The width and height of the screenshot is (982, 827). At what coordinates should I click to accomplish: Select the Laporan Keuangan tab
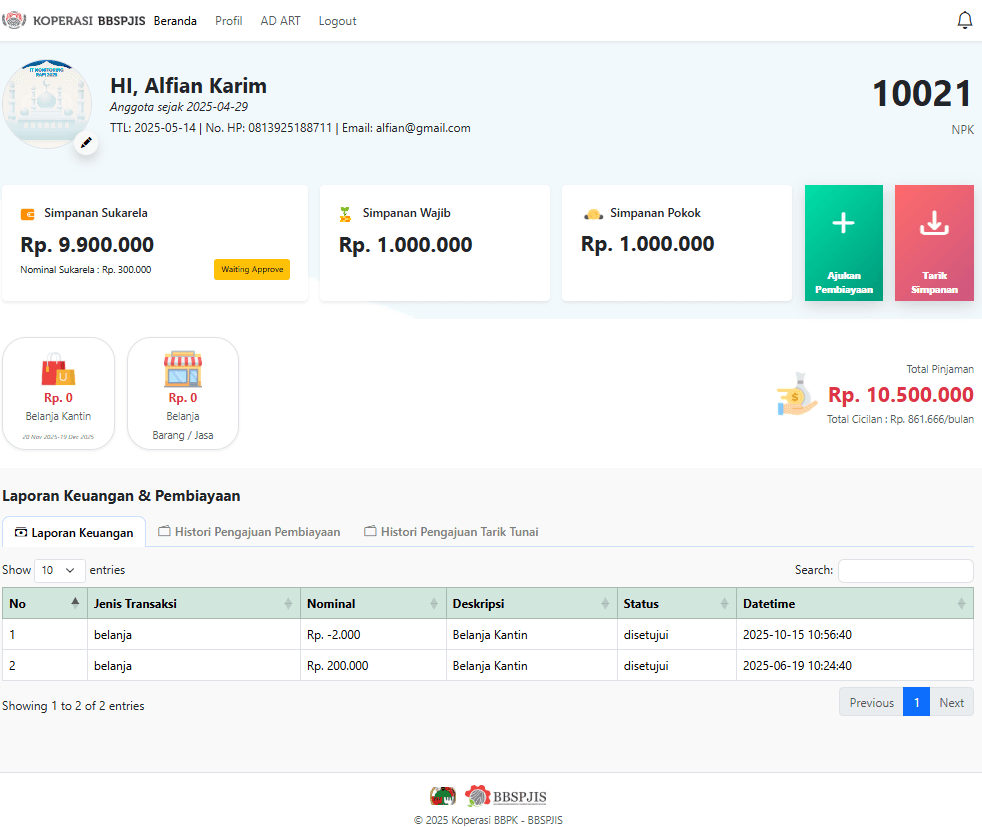click(74, 532)
